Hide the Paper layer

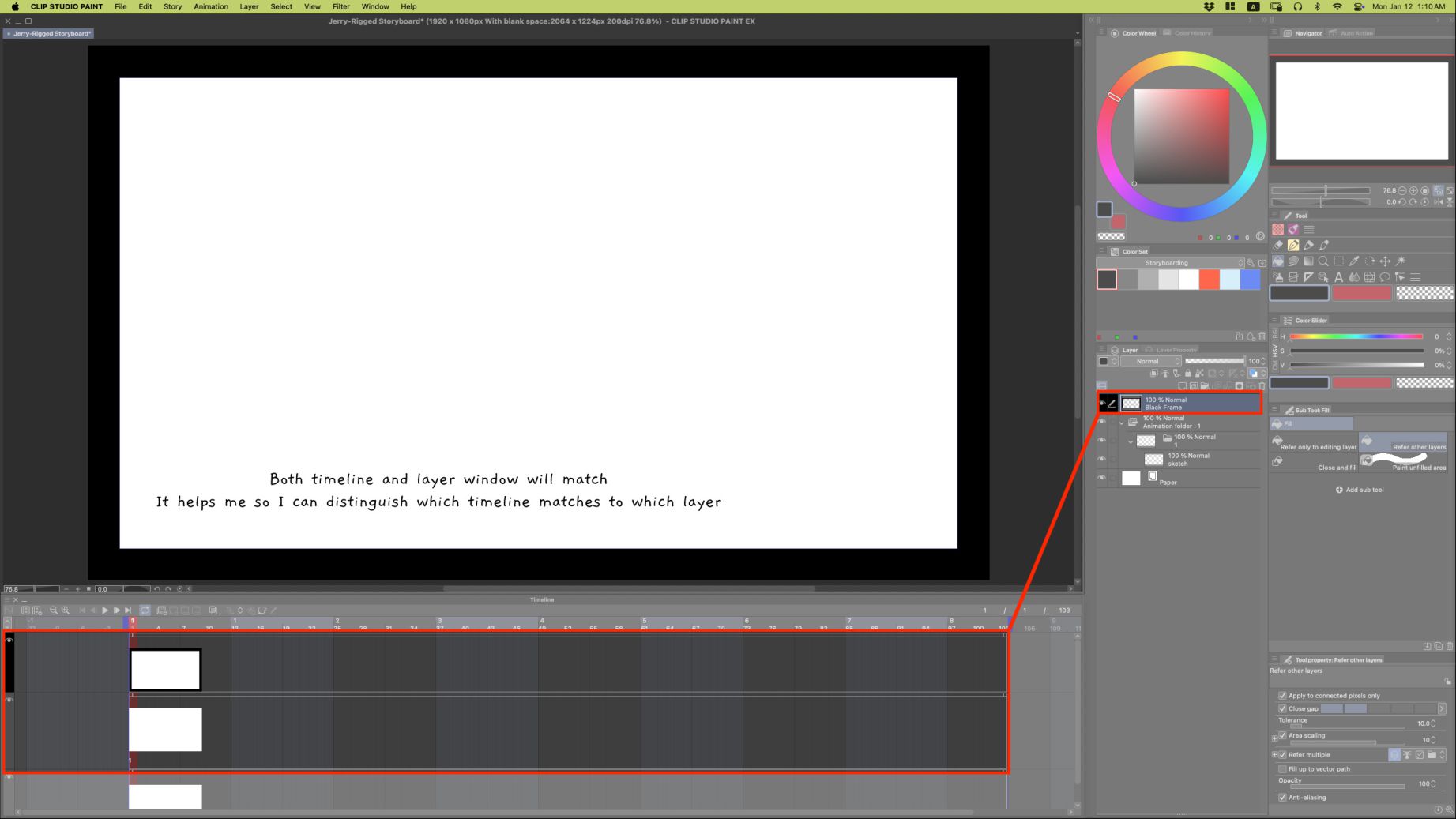point(1101,478)
